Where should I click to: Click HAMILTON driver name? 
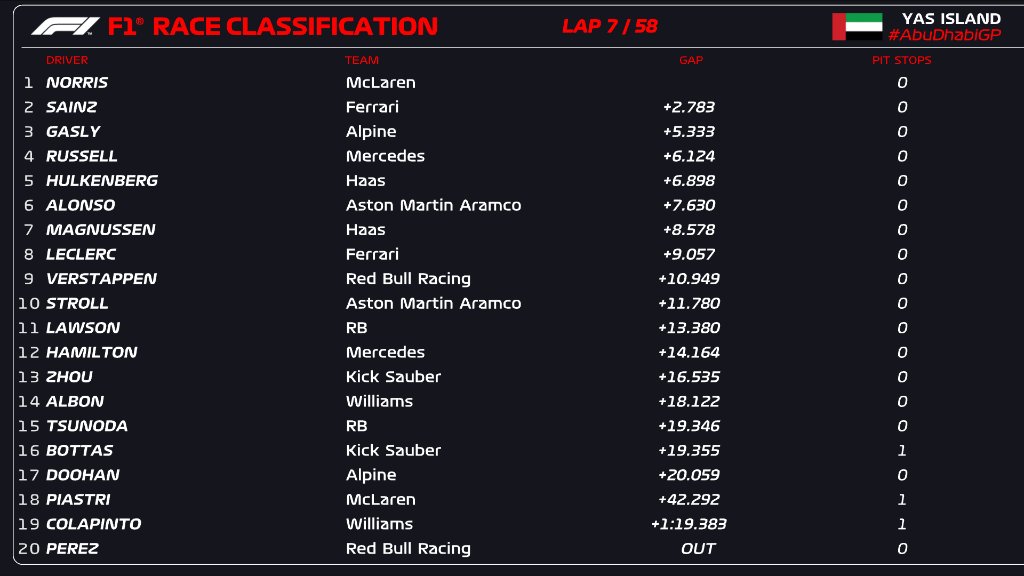coord(91,353)
